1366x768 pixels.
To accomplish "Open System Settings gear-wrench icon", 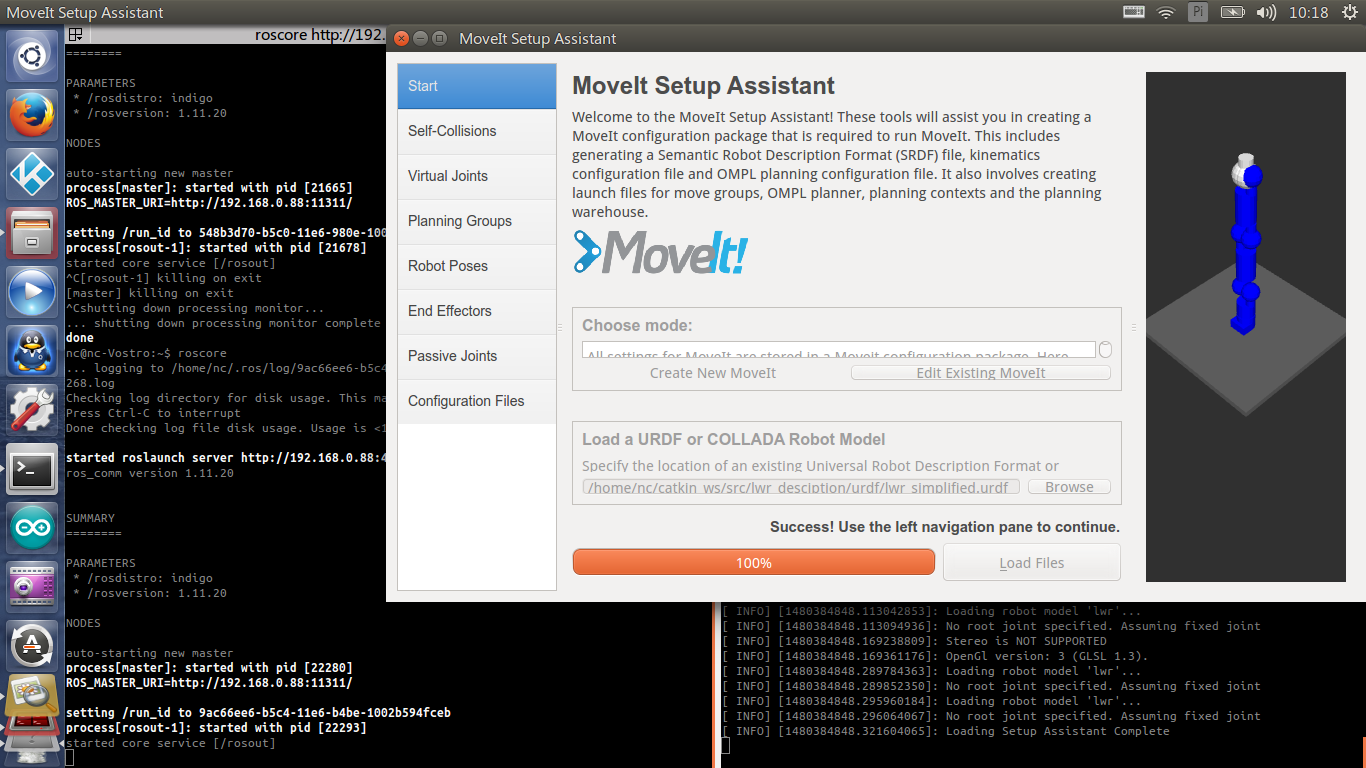I will pyautogui.click(x=33, y=409).
